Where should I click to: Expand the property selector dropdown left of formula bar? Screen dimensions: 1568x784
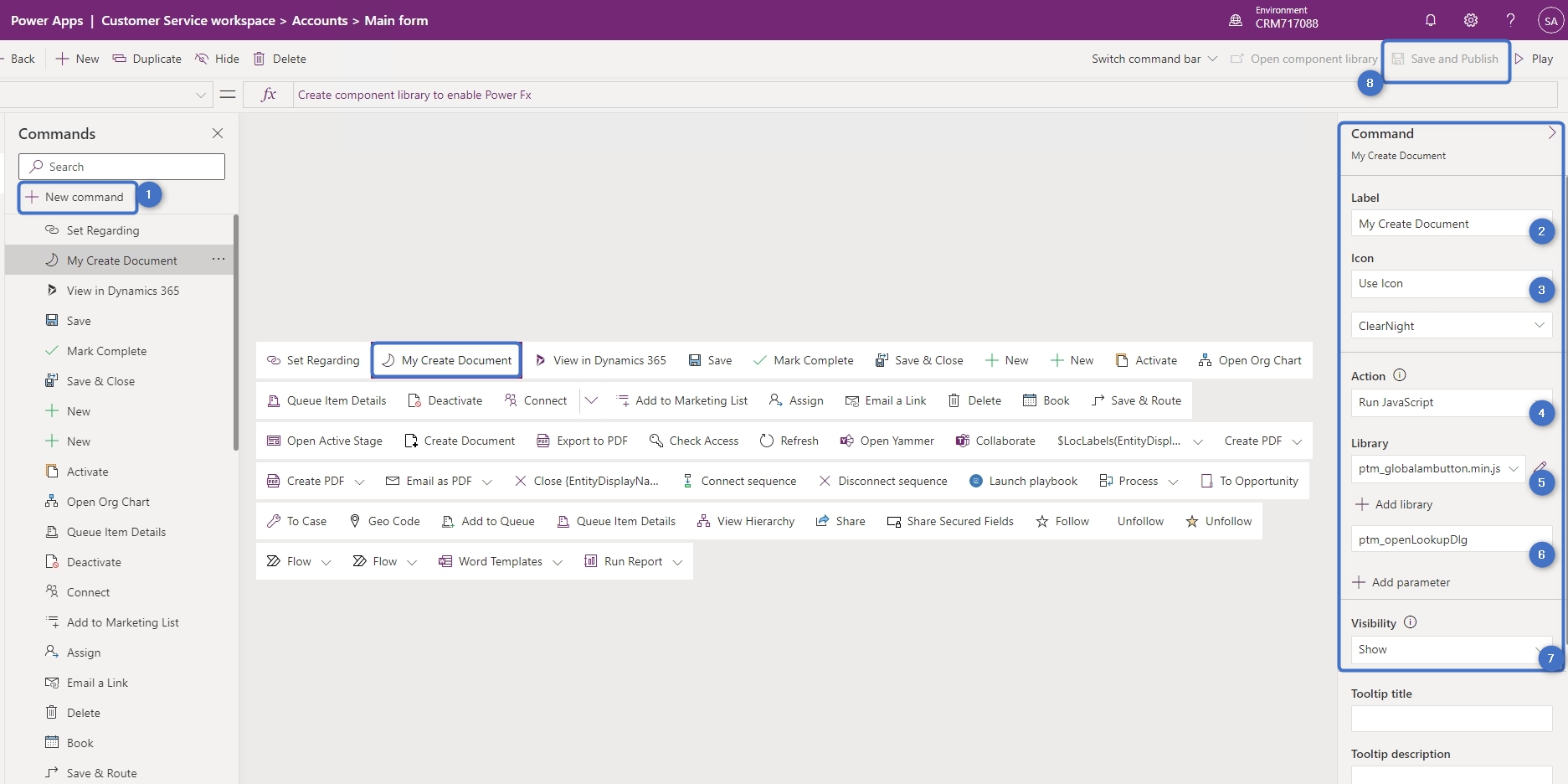point(200,95)
